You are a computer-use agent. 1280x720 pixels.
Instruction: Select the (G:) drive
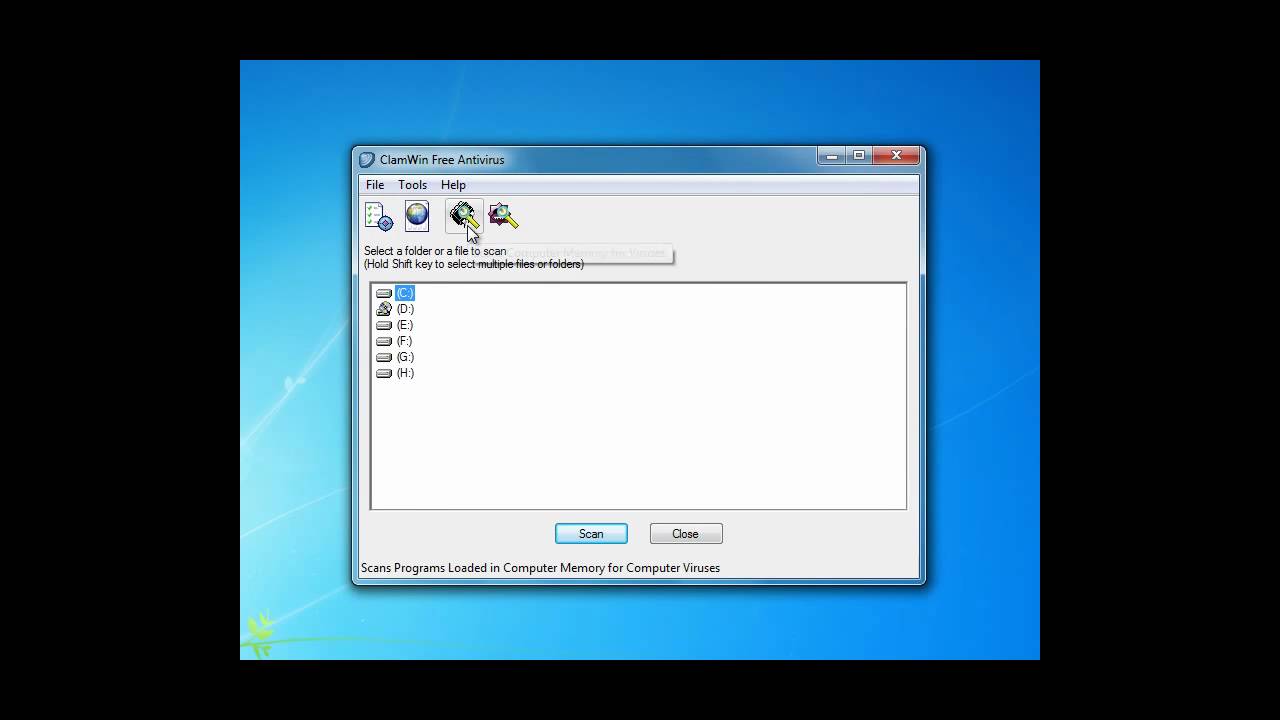pos(405,357)
